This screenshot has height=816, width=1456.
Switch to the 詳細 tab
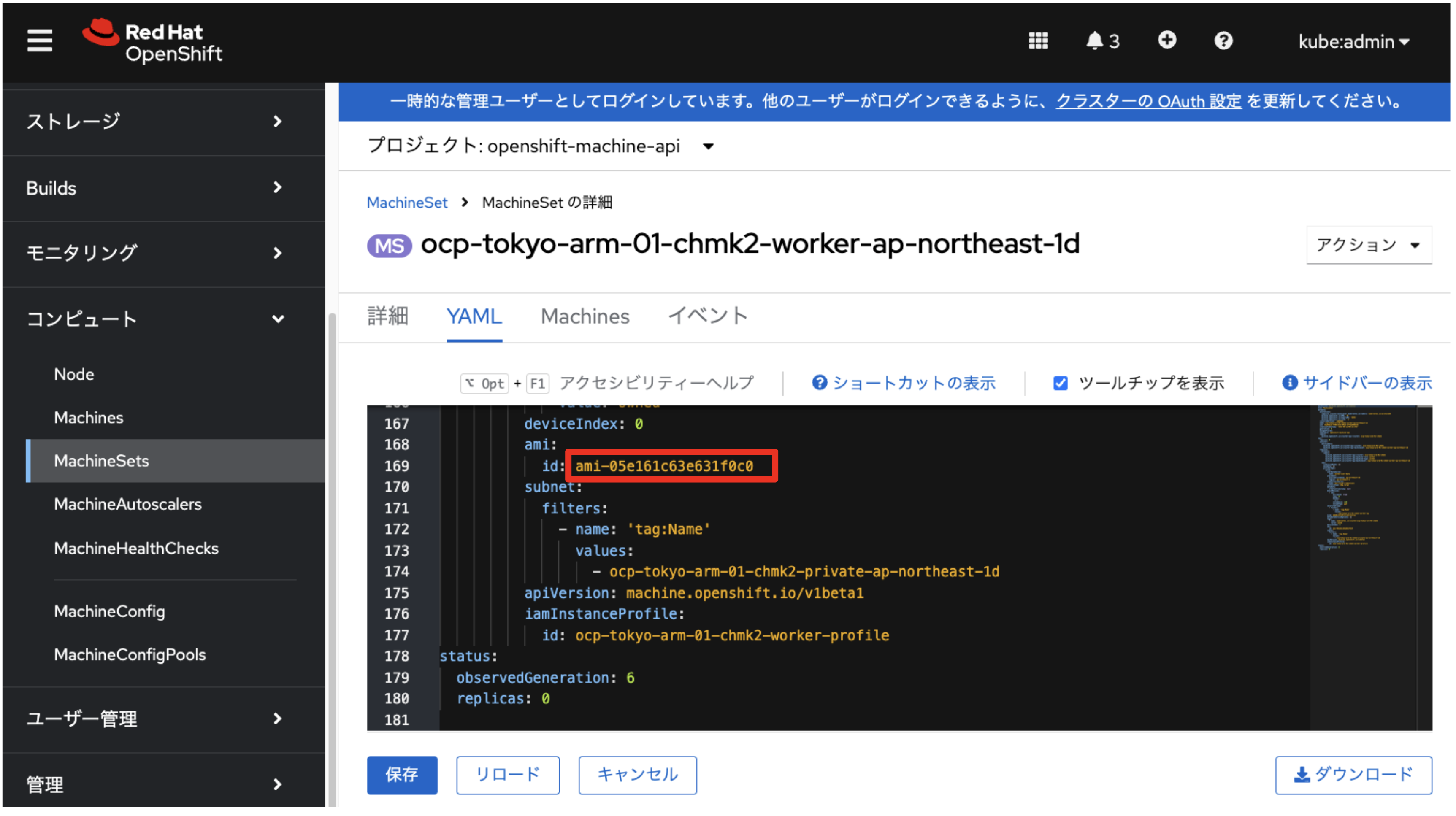click(x=388, y=316)
